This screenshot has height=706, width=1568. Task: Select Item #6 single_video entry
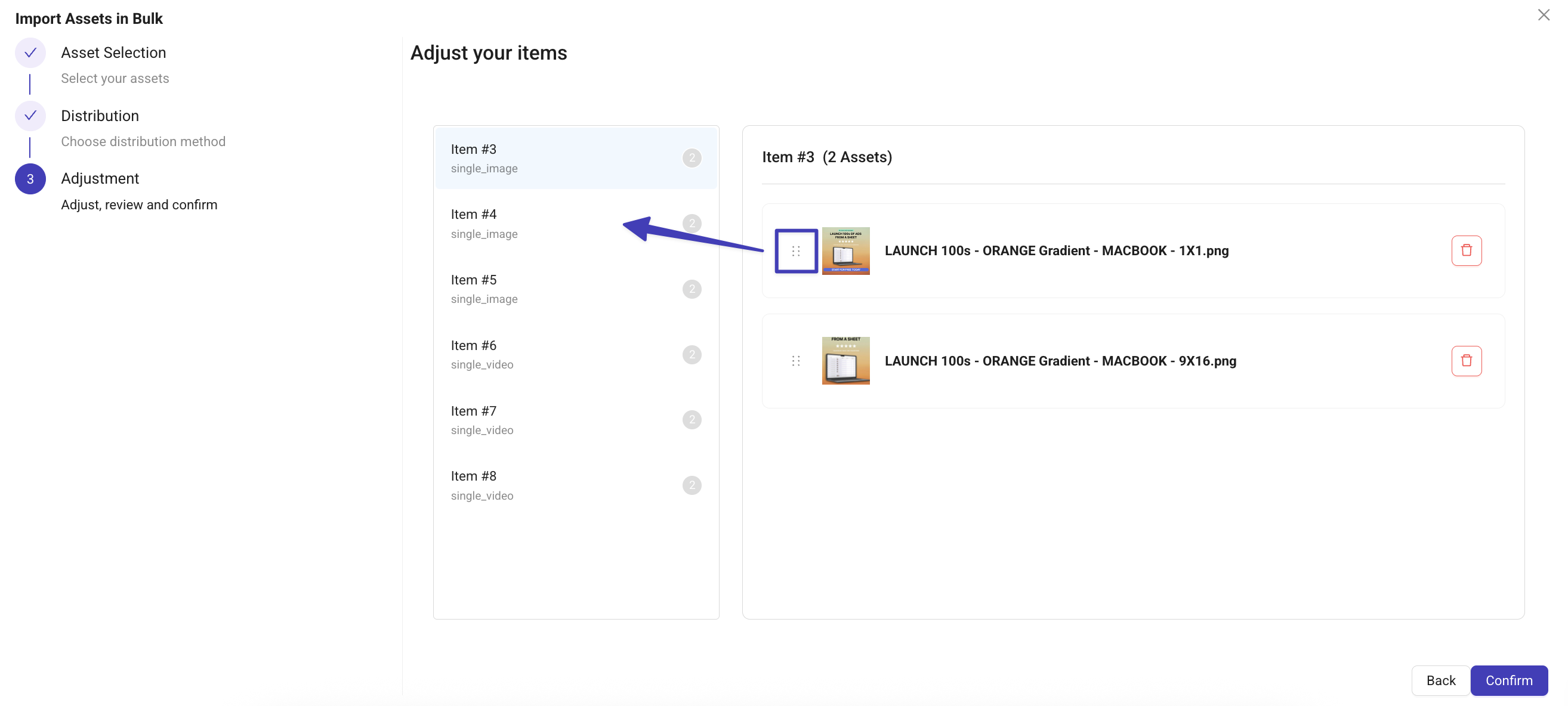(575, 355)
